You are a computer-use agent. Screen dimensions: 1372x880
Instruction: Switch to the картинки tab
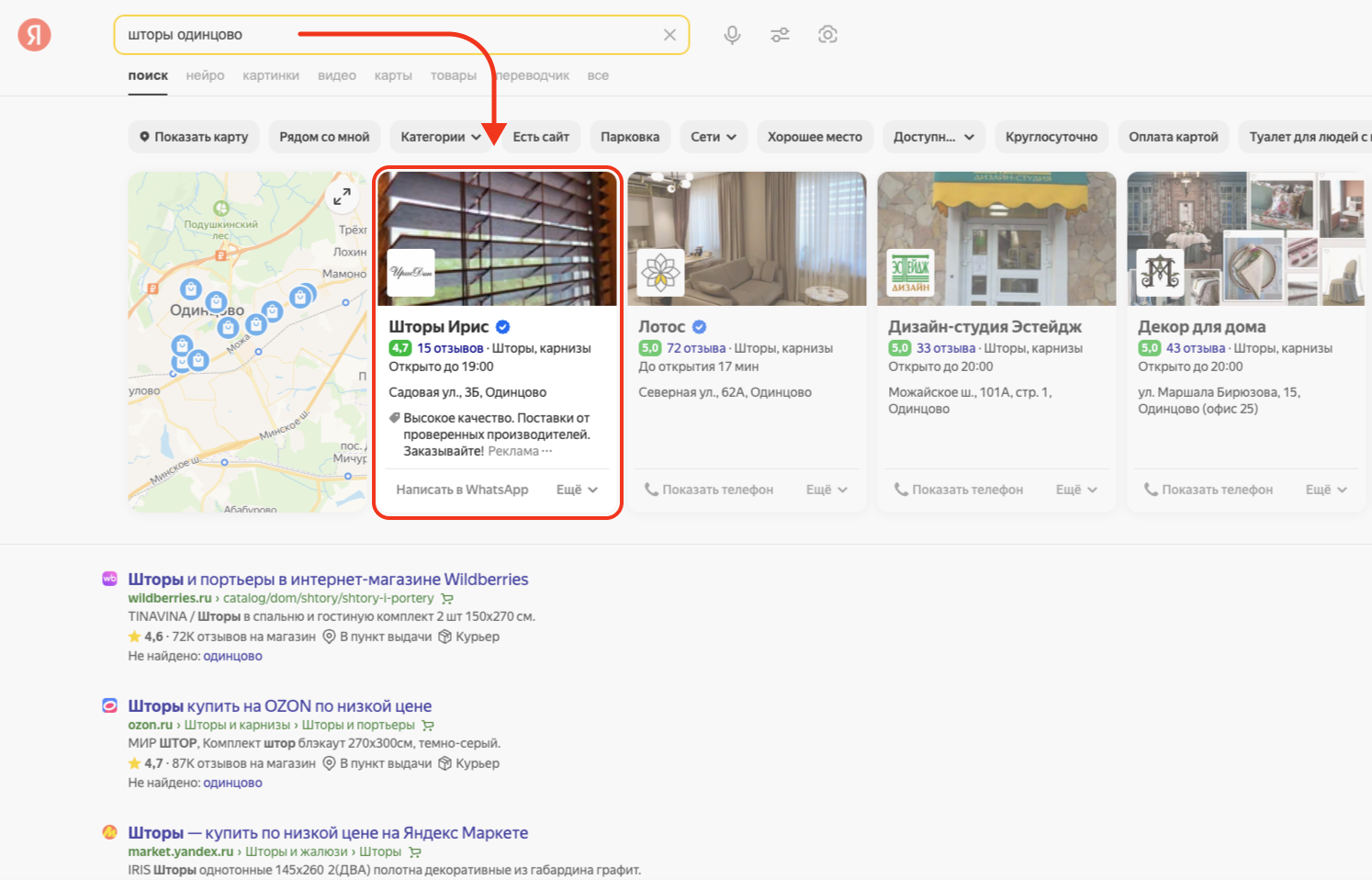[271, 75]
